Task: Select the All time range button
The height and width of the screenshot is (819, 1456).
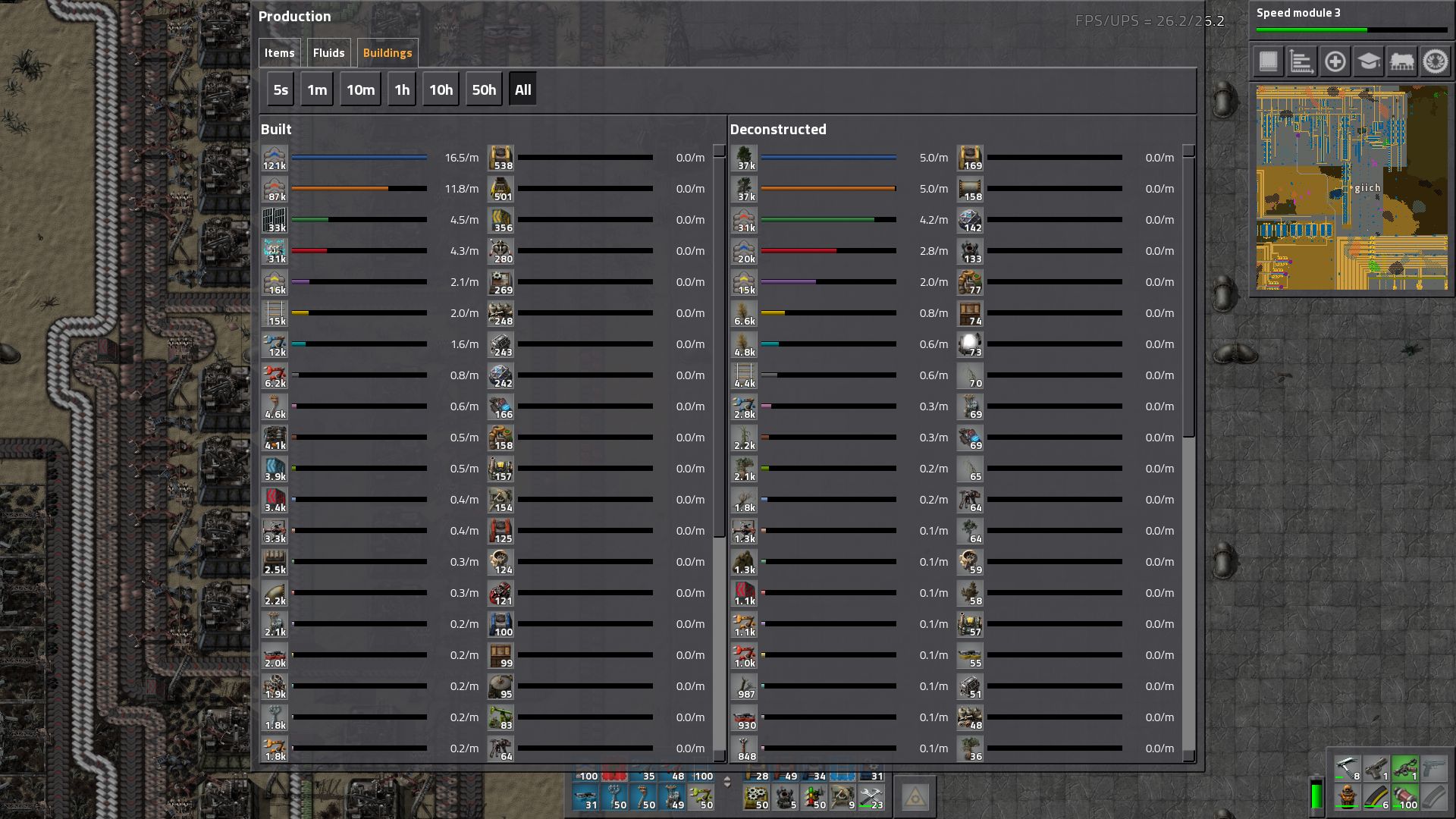Action: click(x=523, y=89)
